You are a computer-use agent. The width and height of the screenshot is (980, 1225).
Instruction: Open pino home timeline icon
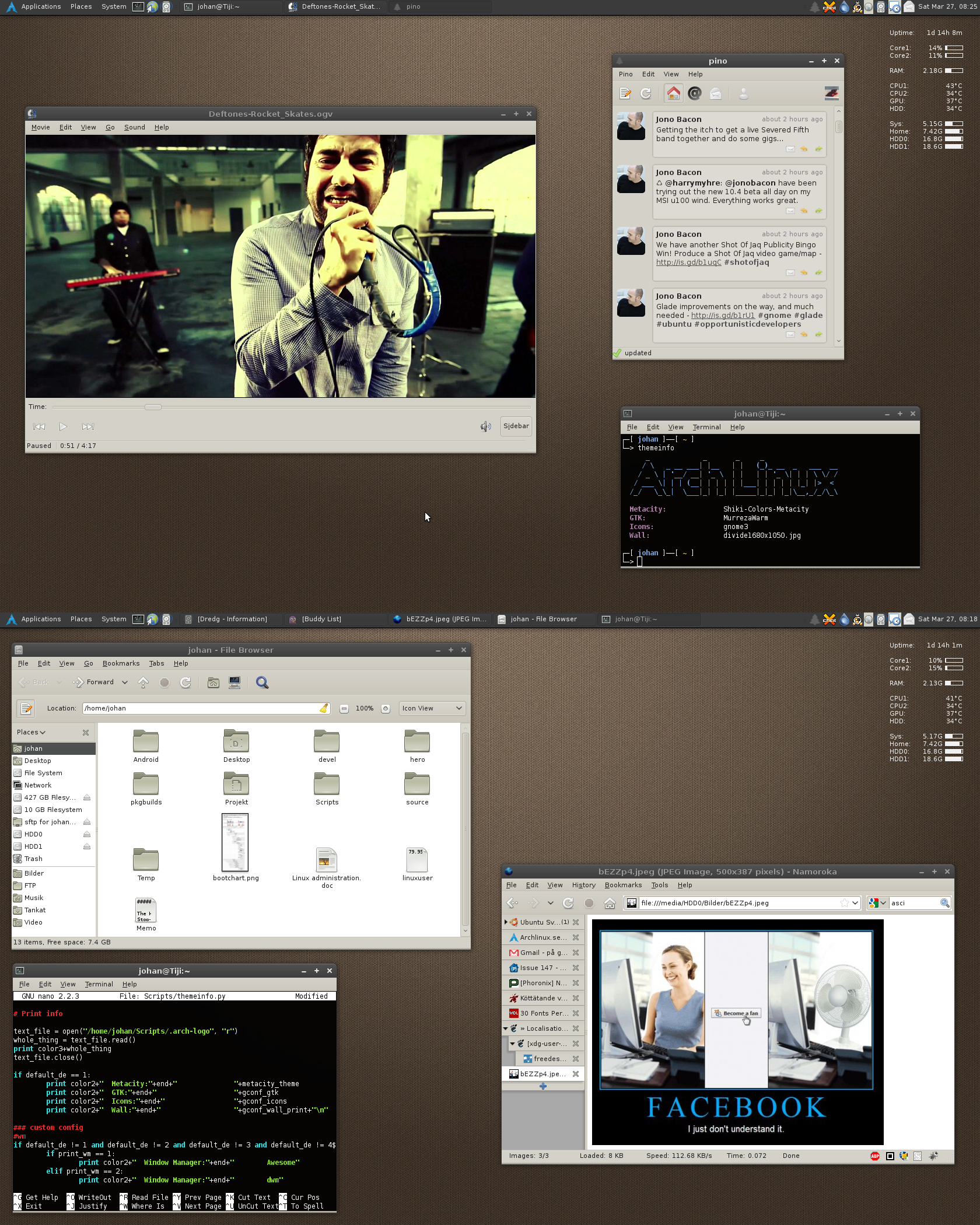(673, 93)
